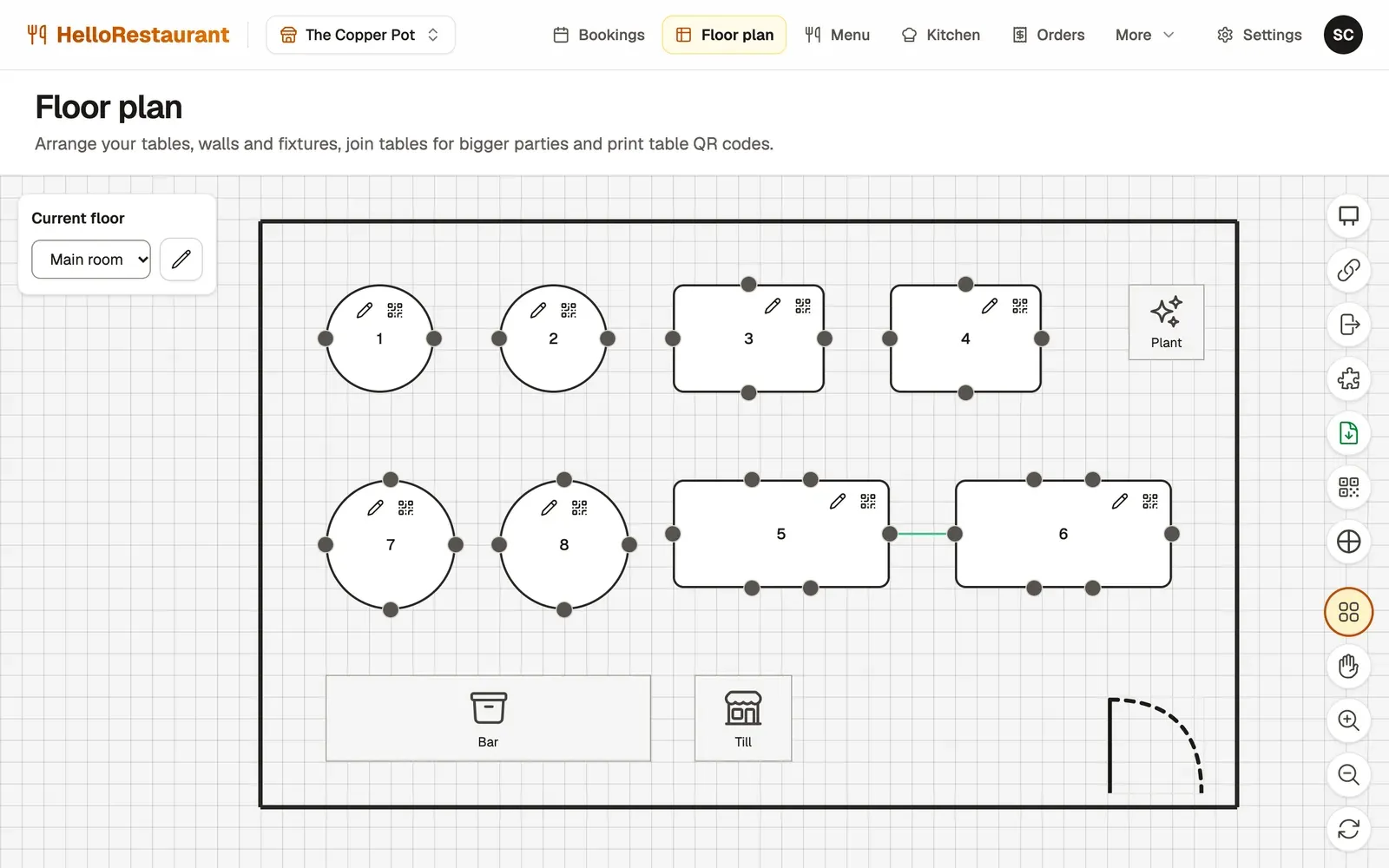This screenshot has width=1389, height=868.
Task: Edit table 5 with its pencil icon
Action: (x=838, y=501)
